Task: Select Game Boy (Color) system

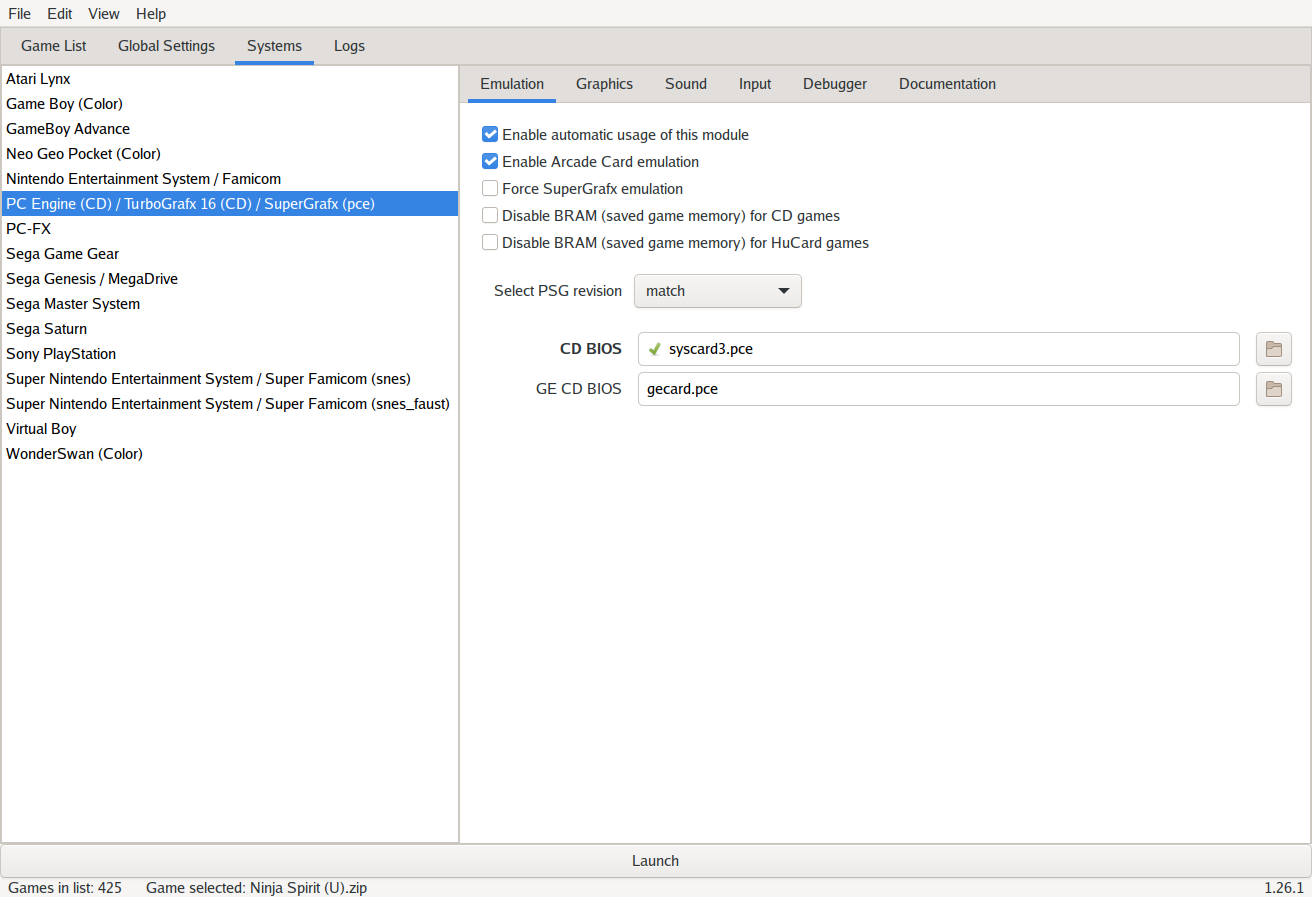Action: [x=230, y=104]
